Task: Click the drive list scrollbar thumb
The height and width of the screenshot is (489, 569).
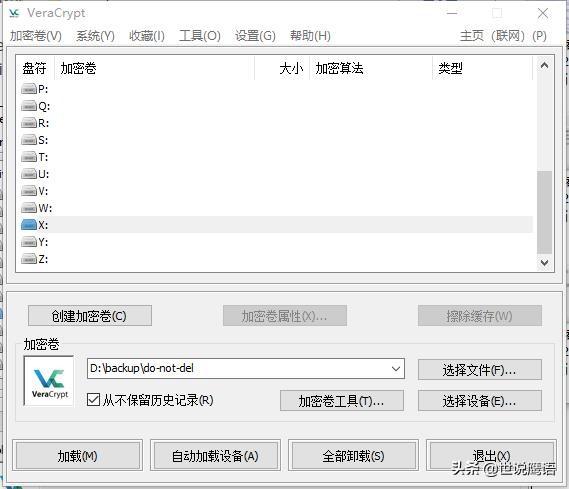Action: pos(544,212)
